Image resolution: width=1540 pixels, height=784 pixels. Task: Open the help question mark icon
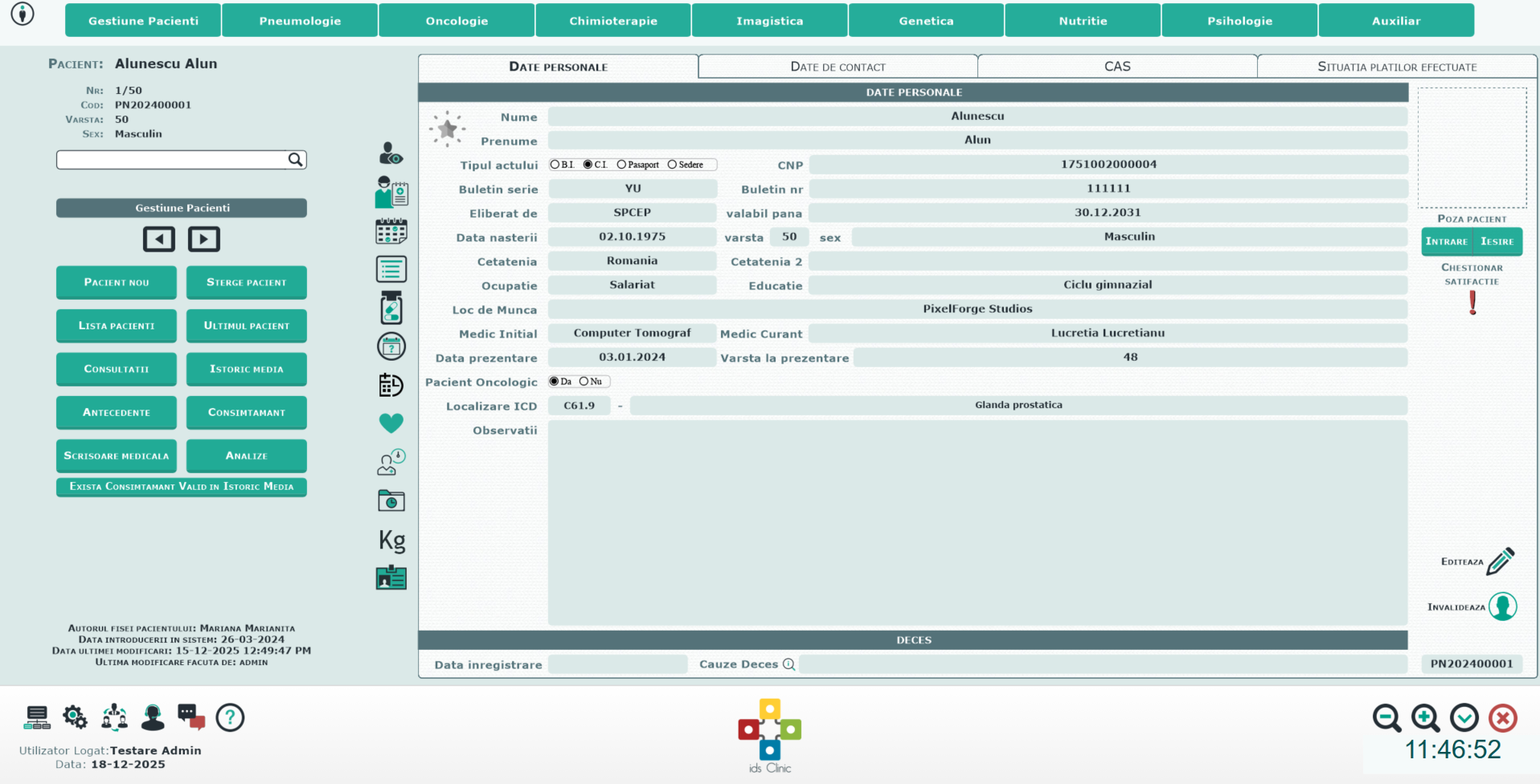[x=230, y=717]
